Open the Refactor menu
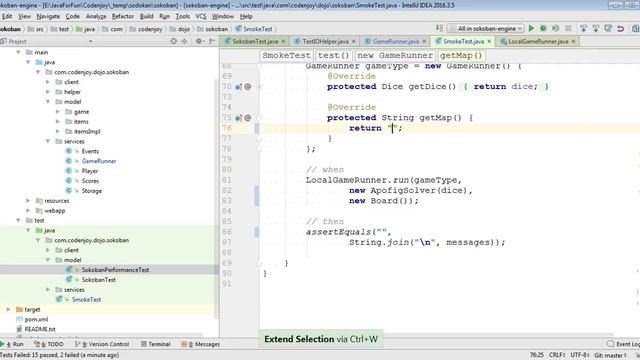This screenshot has width=640, height=360. point(123,16)
